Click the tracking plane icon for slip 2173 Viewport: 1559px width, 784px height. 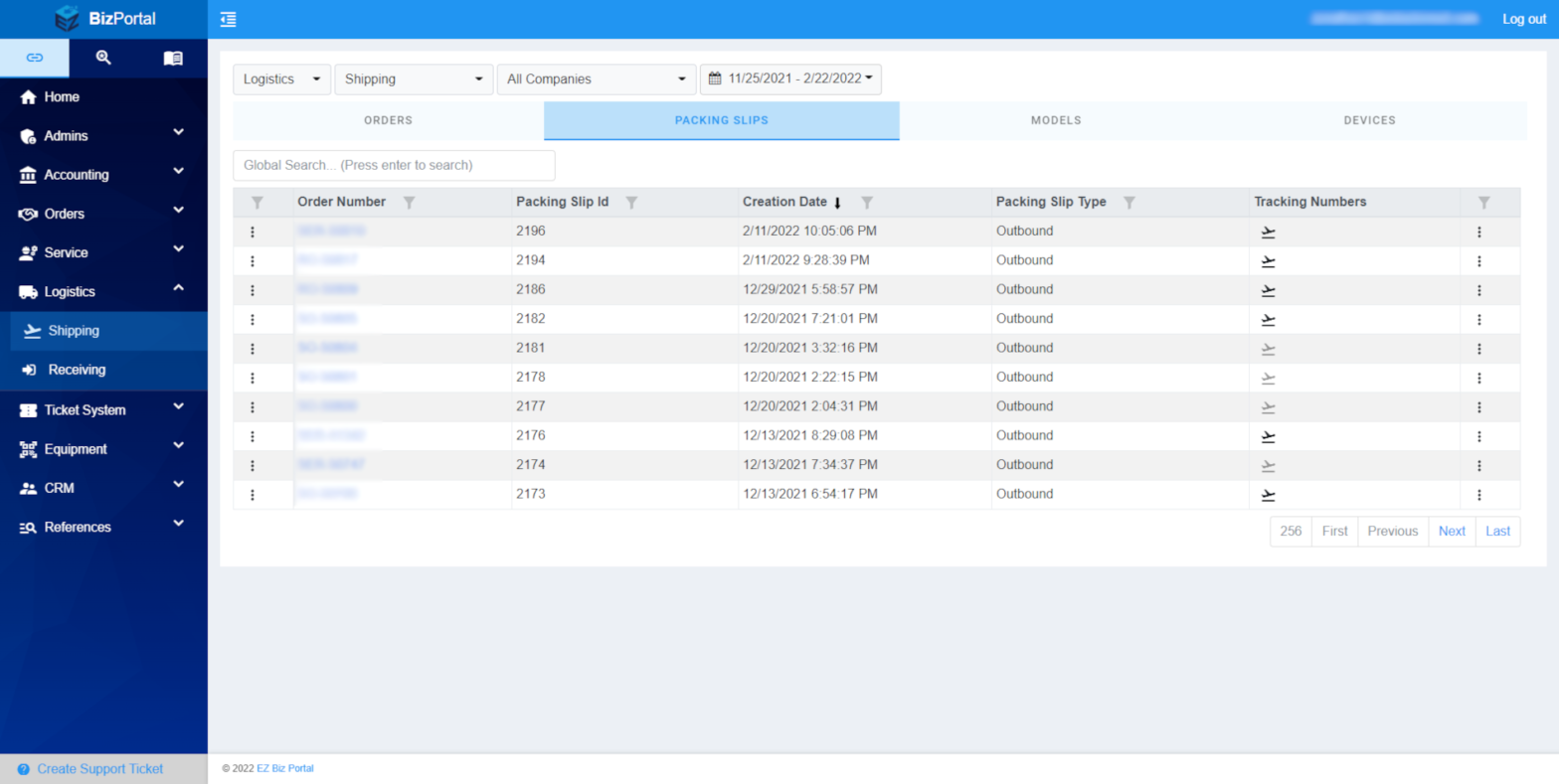[x=1268, y=495]
